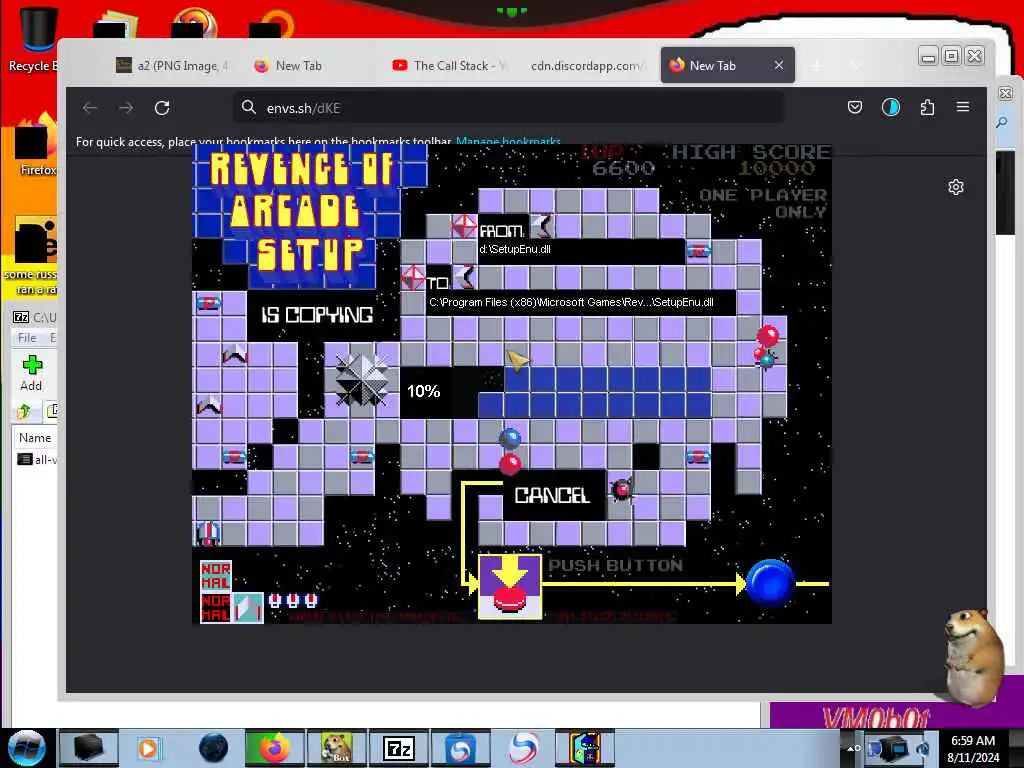1024x768 pixels.
Task: Click the 7-Zip up-folder arrow icon
Action: pos(25,411)
